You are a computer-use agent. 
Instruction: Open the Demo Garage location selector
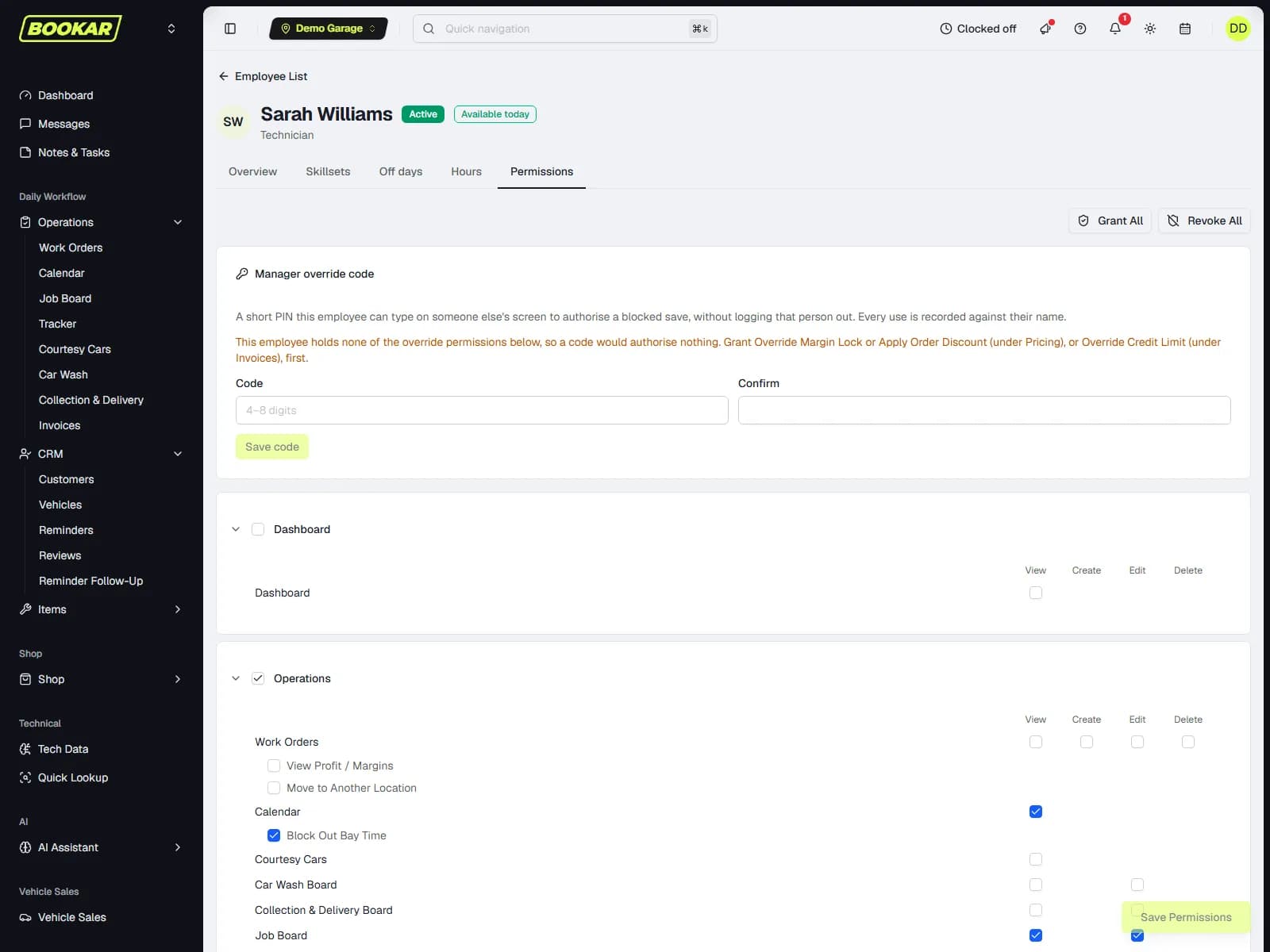(x=329, y=29)
